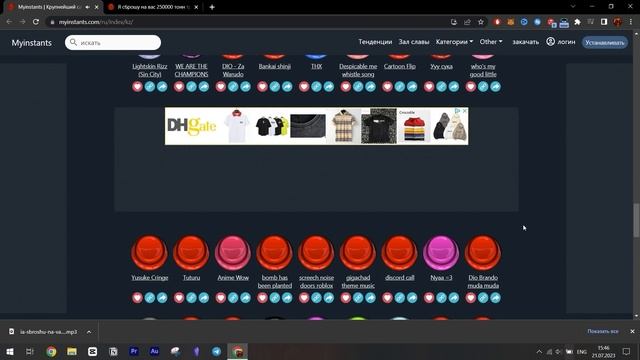The image size is (640, 360).
Task: Reload the page
Action: pos(36,22)
